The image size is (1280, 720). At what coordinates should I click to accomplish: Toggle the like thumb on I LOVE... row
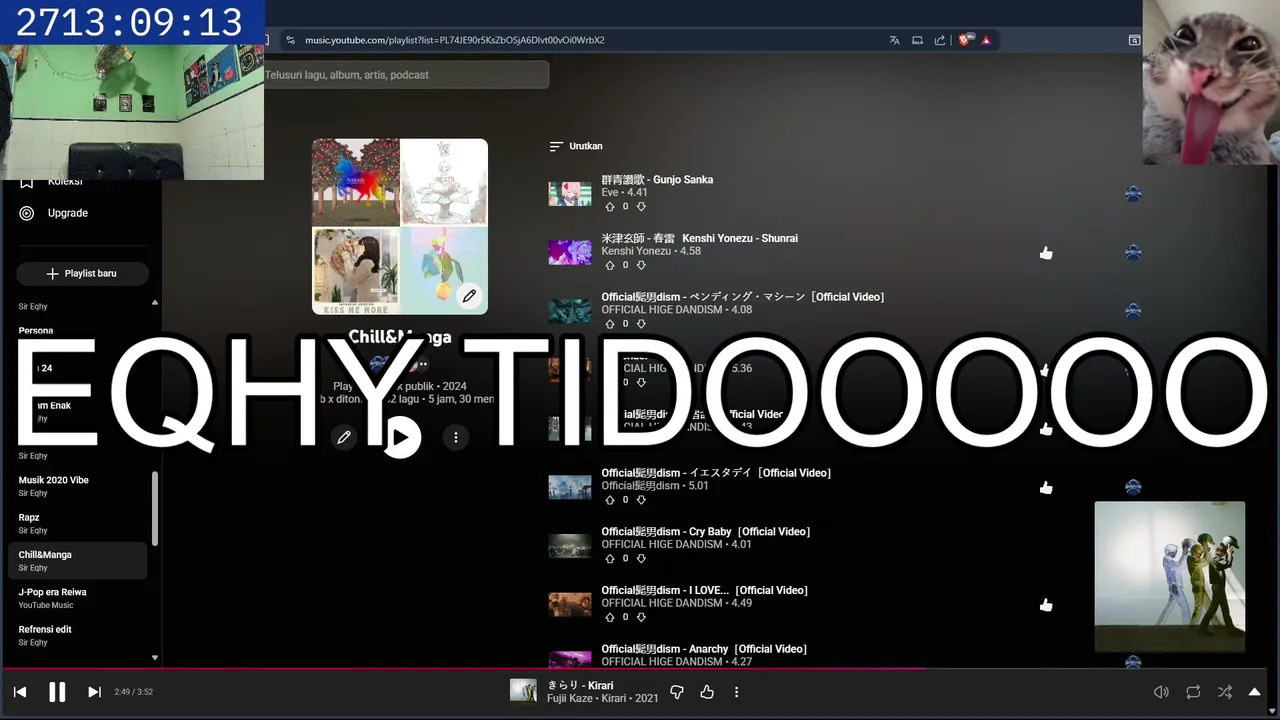coord(1046,605)
